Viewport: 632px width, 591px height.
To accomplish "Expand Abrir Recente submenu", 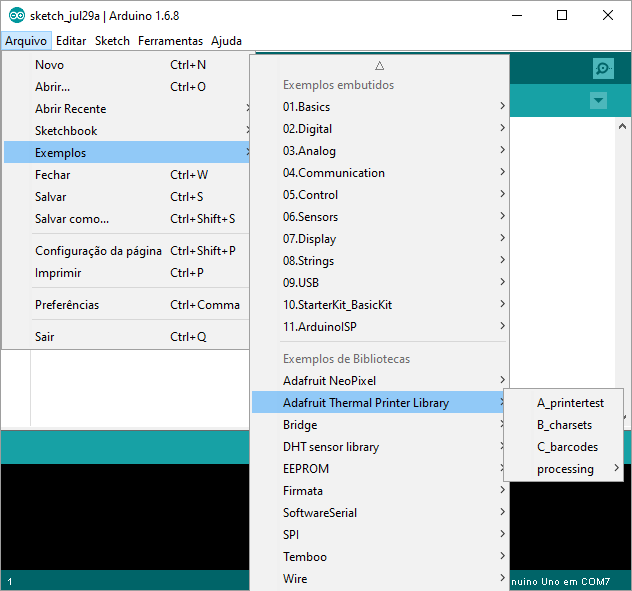I will coord(127,109).
